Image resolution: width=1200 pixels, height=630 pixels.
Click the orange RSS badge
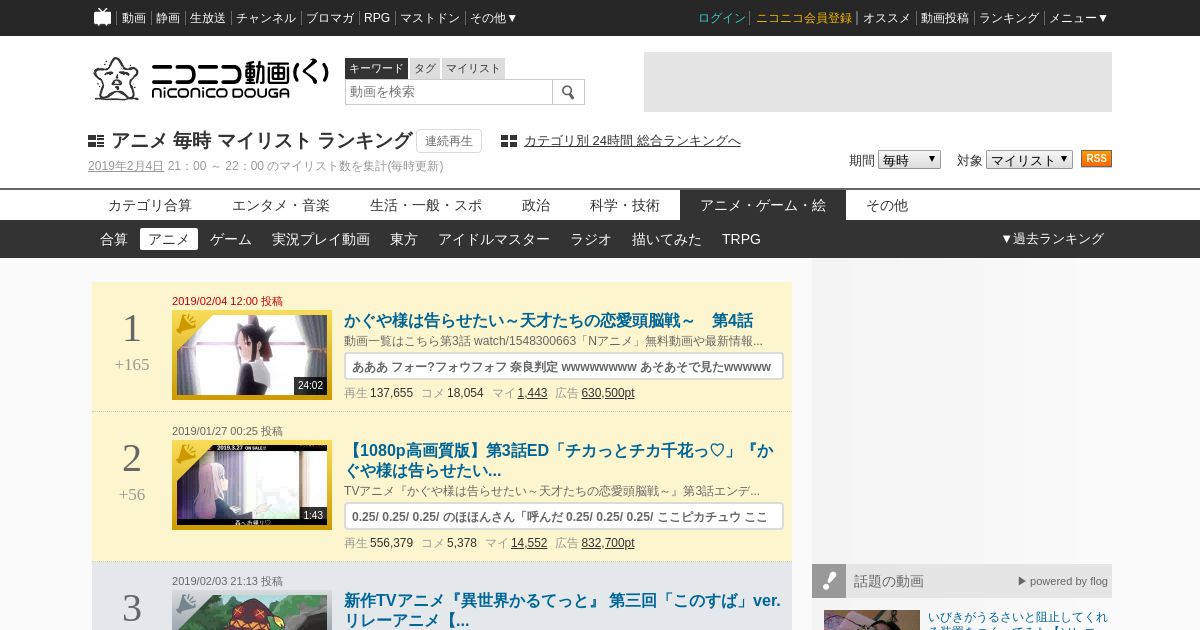[x=1096, y=159]
